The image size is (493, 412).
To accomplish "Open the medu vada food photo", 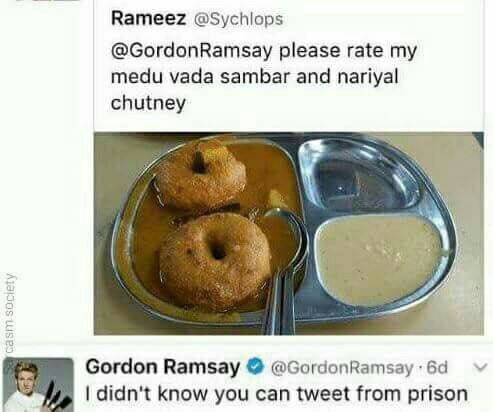I will (289, 234).
